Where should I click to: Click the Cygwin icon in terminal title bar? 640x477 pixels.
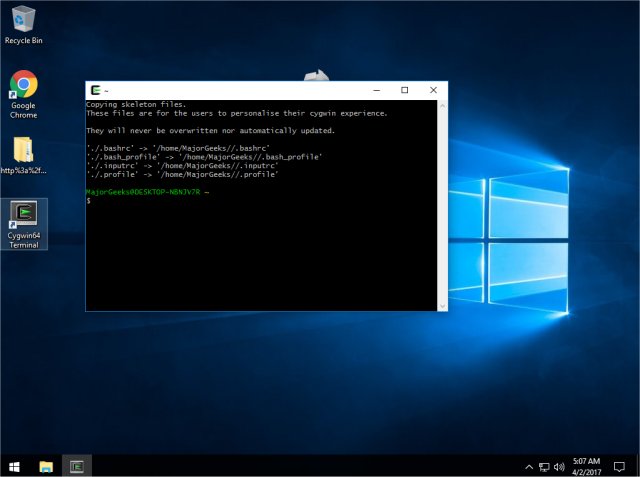95,90
